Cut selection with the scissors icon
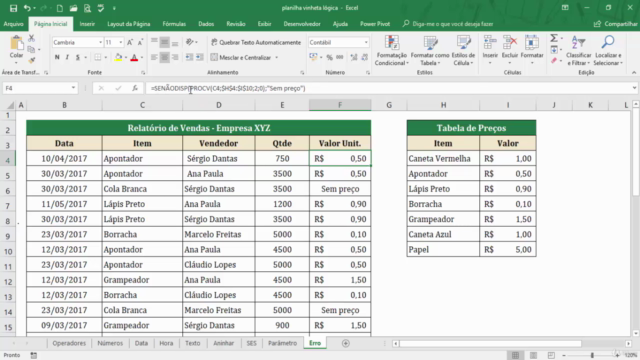640x360 pixels. (x=31, y=38)
